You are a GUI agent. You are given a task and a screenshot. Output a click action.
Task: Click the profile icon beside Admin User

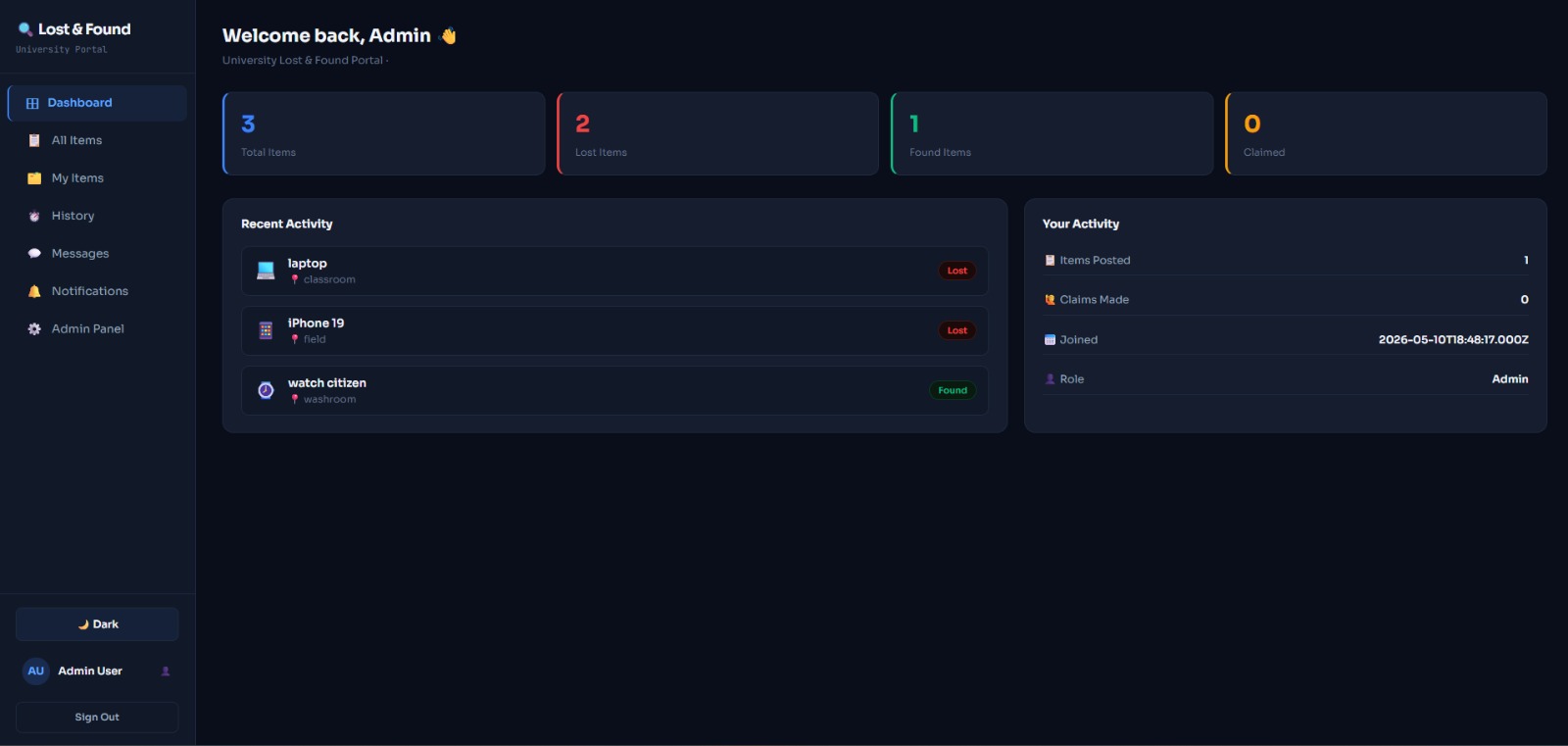click(x=166, y=671)
